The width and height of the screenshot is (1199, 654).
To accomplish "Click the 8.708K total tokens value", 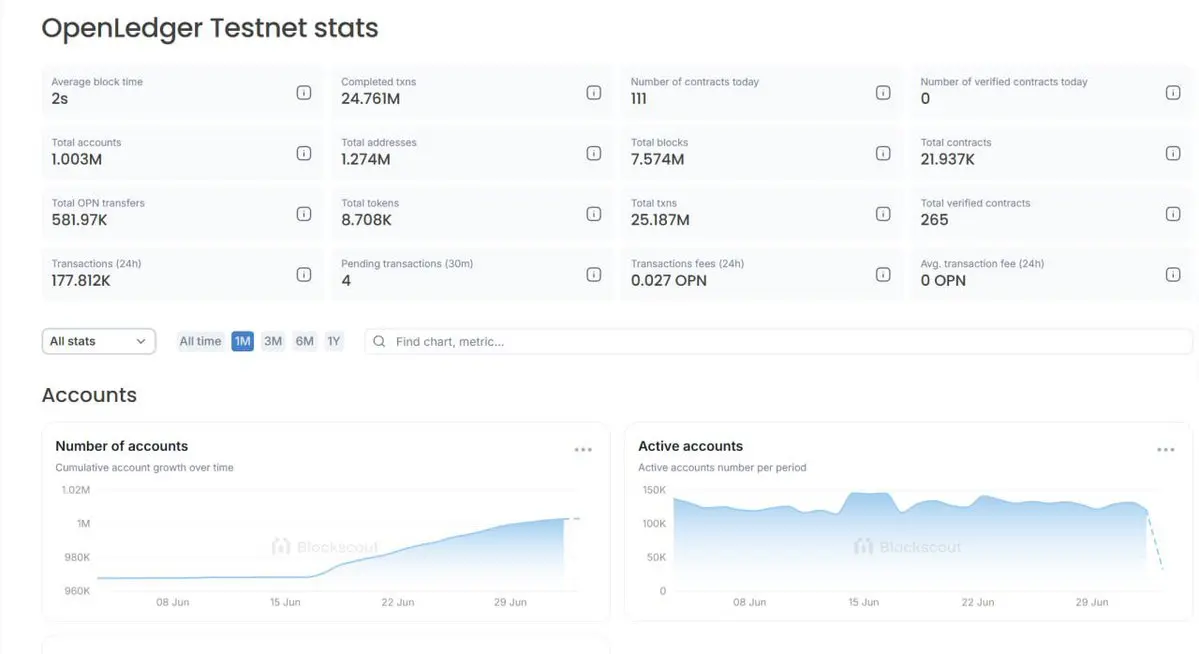I will (x=366, y=220).
